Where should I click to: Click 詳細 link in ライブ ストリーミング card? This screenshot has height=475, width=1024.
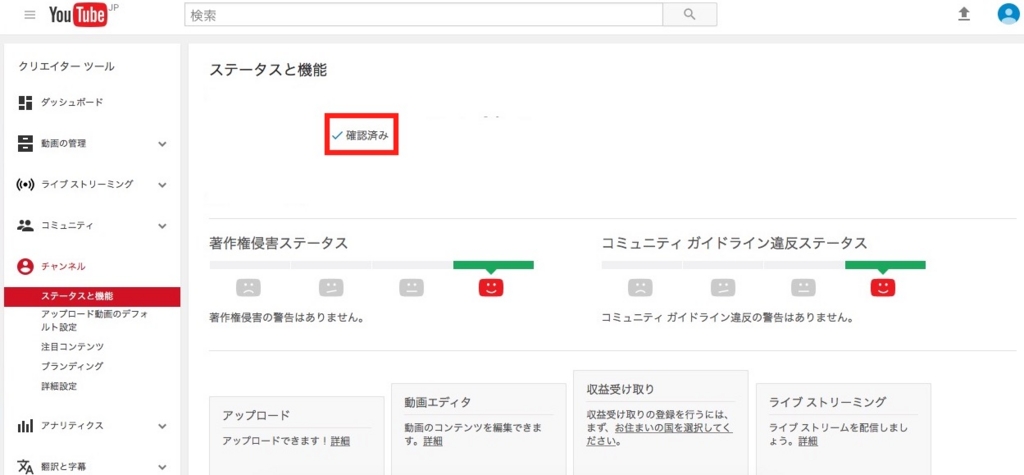[x=807, y=441]
